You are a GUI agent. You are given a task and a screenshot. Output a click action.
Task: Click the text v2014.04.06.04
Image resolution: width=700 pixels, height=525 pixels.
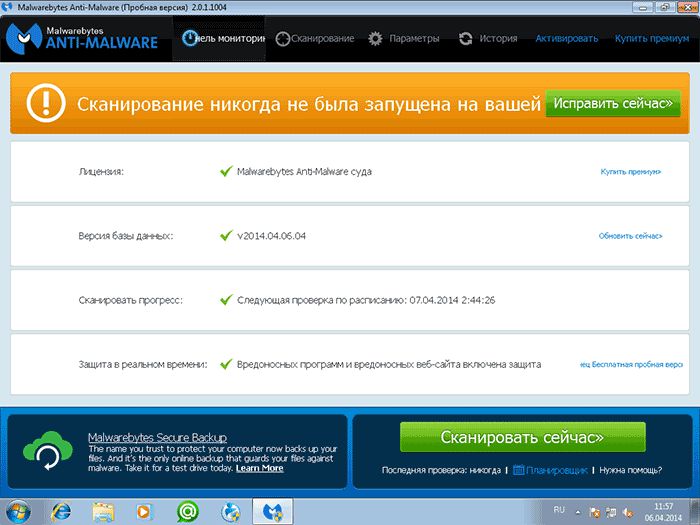coord(271,236)
